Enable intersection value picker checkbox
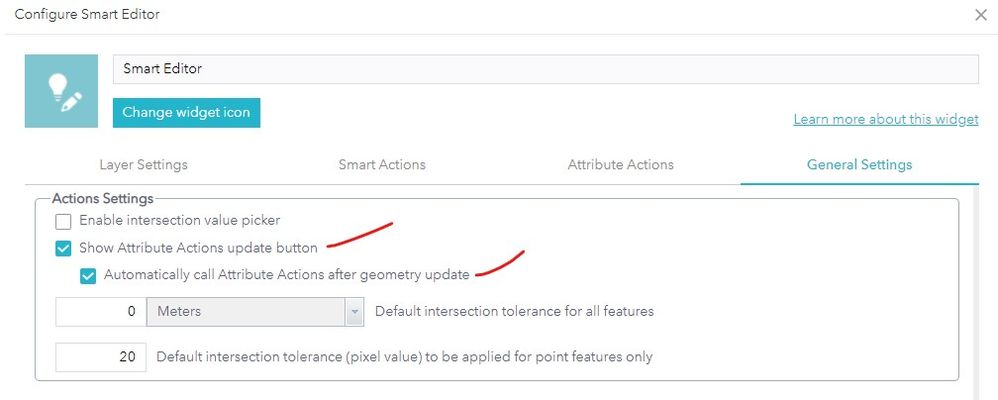This screenshot has height=400, width=998. (64, 222)
